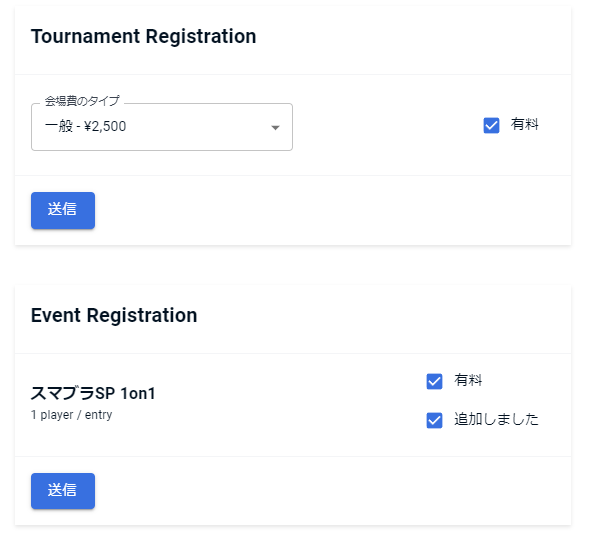Click the Event Registration heading
Image resolution: width=605 pixels, height=546 pixels.
tap(114, 316)
